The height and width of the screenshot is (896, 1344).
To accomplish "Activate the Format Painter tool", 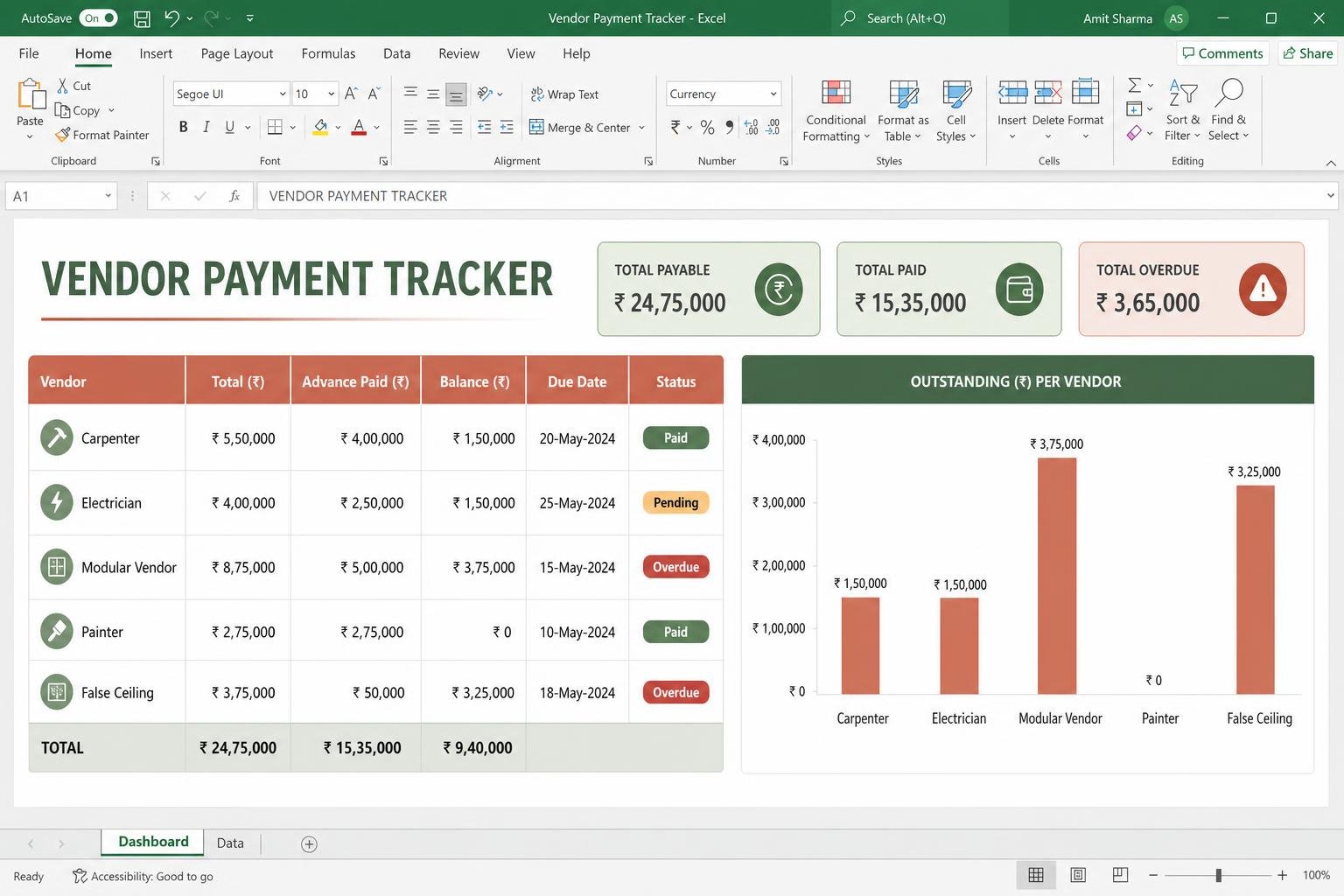I will click(x=101, y=135).
